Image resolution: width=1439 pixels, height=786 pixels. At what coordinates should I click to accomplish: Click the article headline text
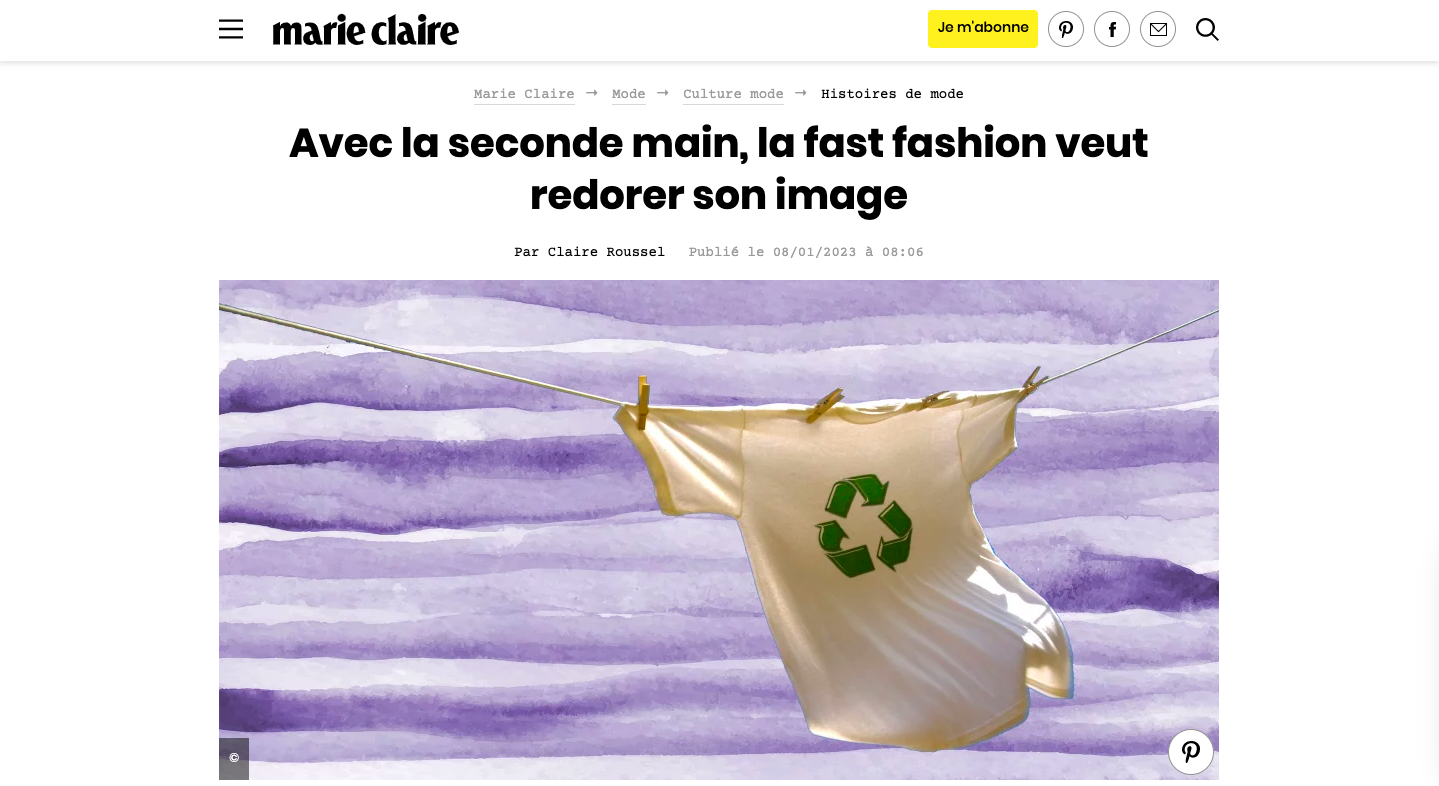[x=718, y=169]
